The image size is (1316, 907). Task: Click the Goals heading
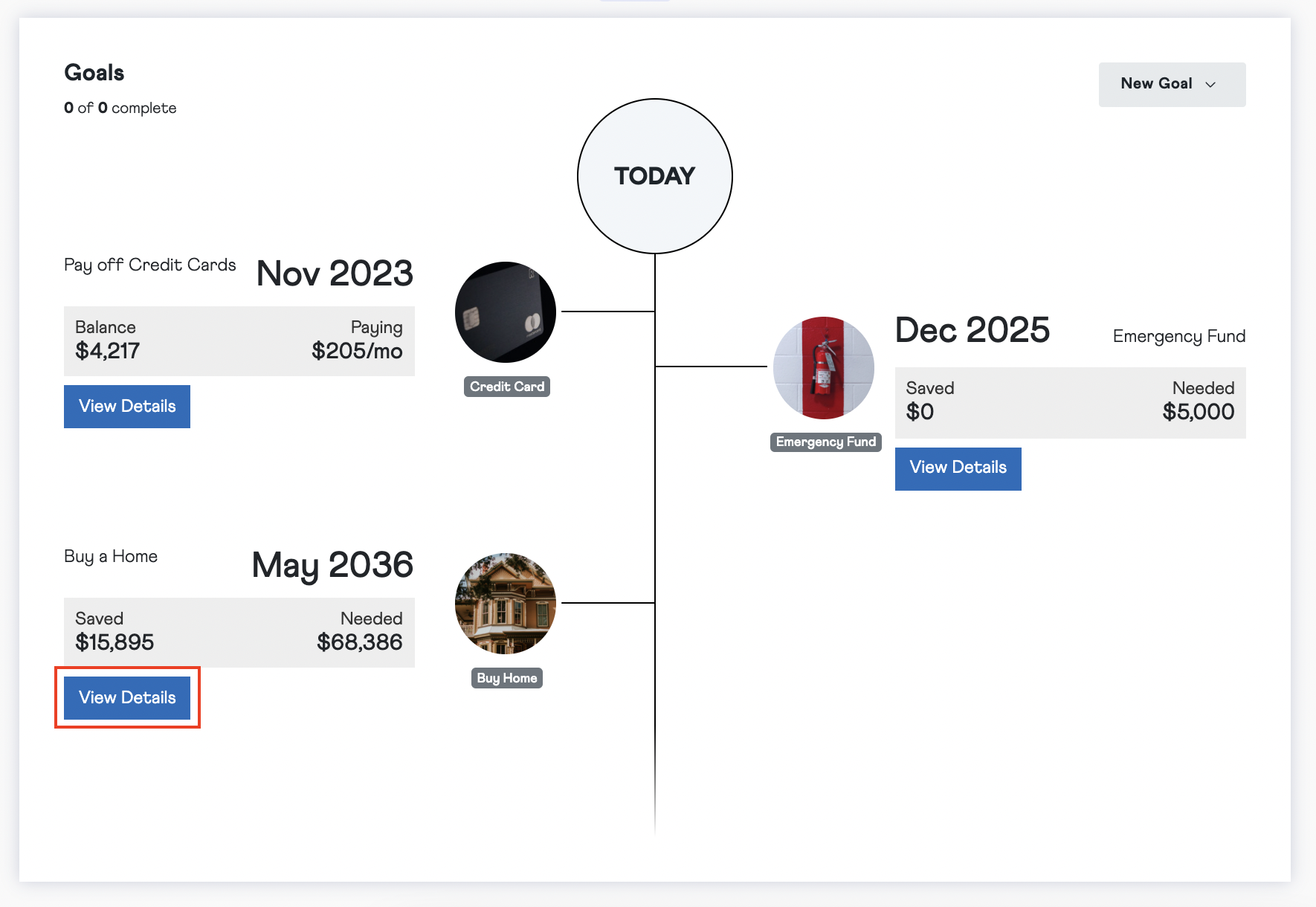93,72
